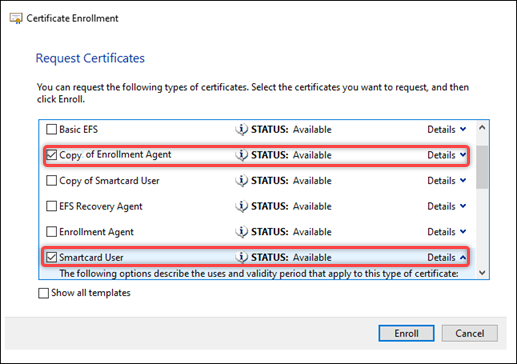
Task: Select 'Copy of Smartcard User' template name
Action: coord(109,181)
